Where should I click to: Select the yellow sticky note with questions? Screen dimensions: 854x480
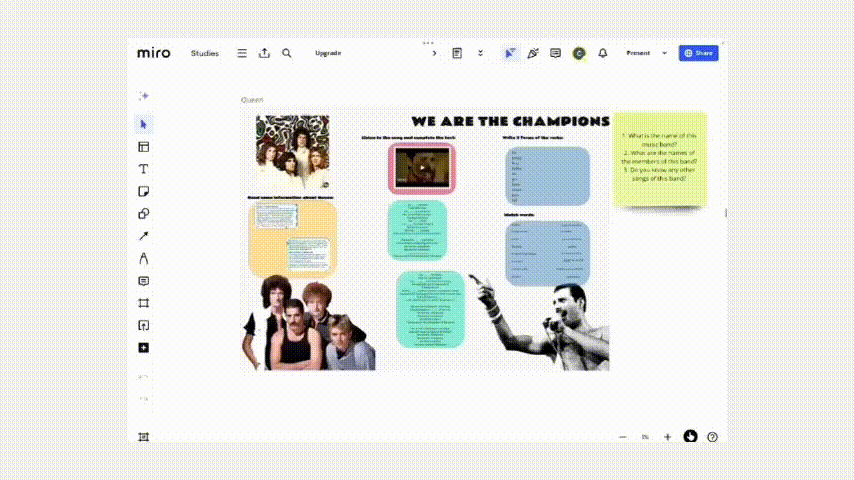coord(660,159)
